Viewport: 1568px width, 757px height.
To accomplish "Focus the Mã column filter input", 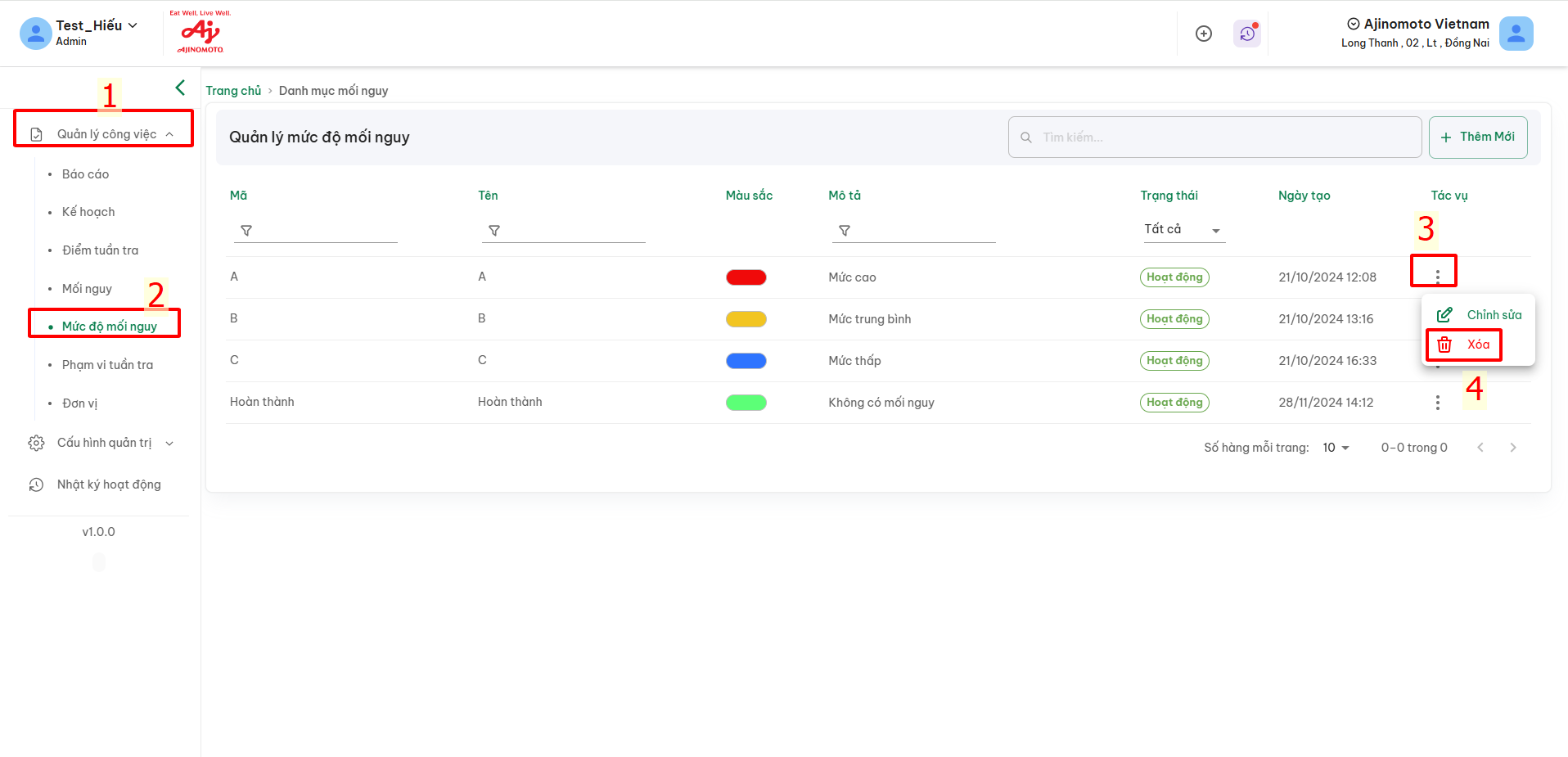I will [316, 231].
